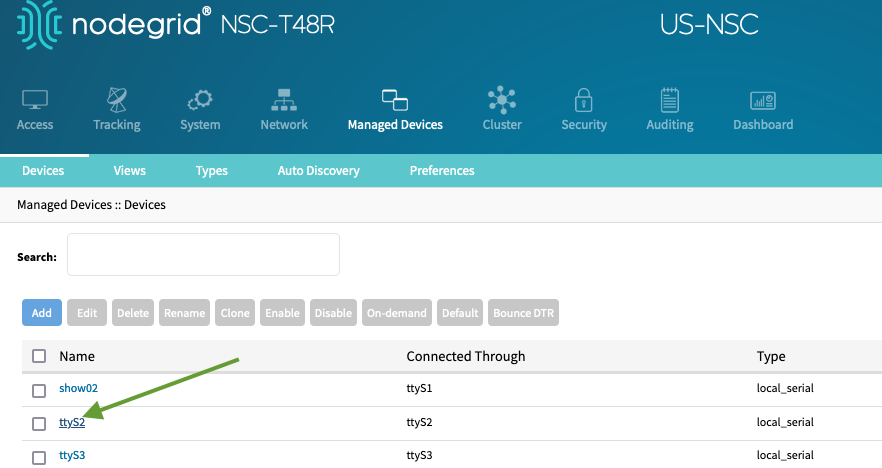Switch to the Views tab

[129, 170]
